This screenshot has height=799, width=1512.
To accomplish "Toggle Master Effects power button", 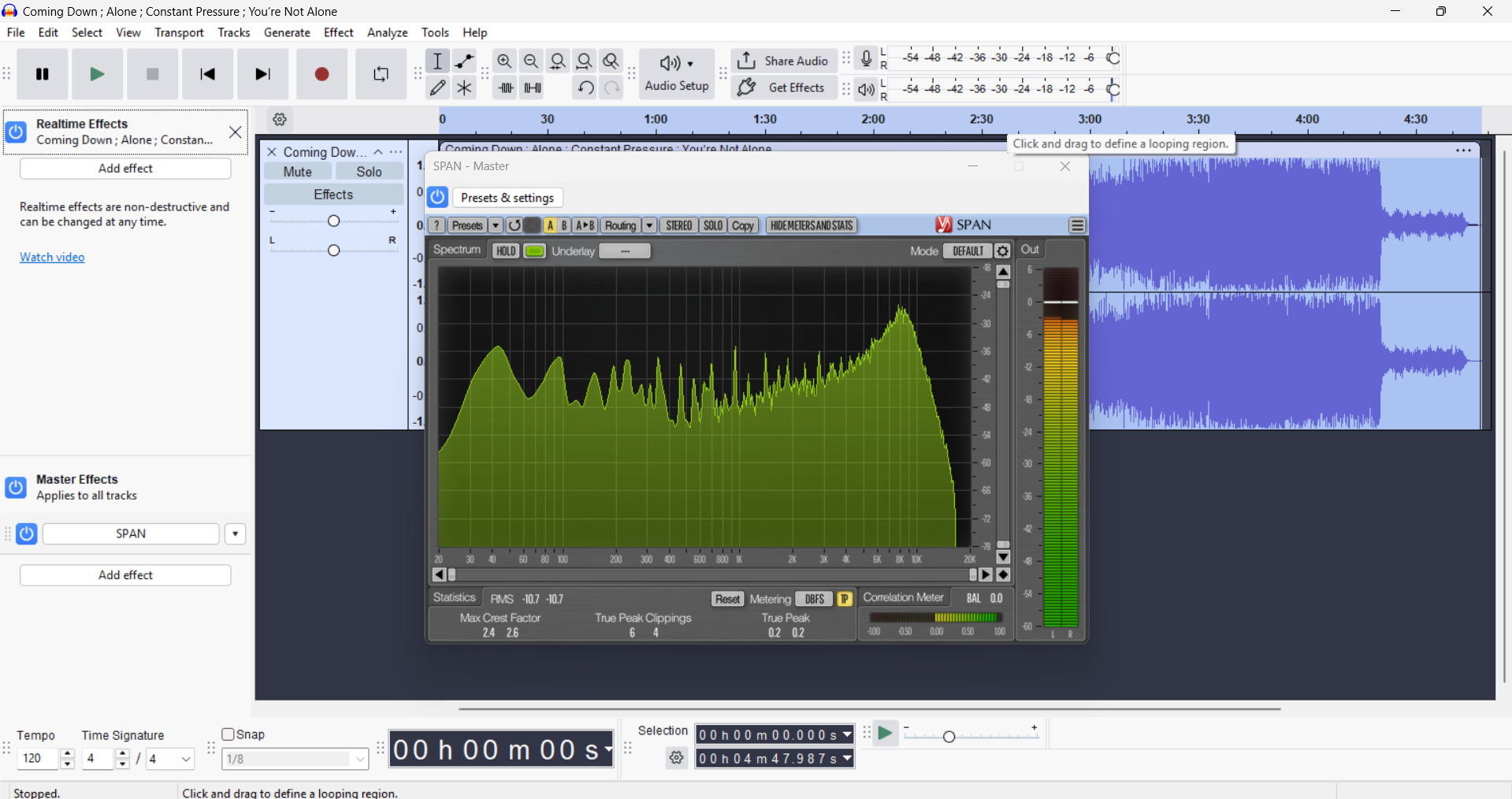I will click(16, 488).
